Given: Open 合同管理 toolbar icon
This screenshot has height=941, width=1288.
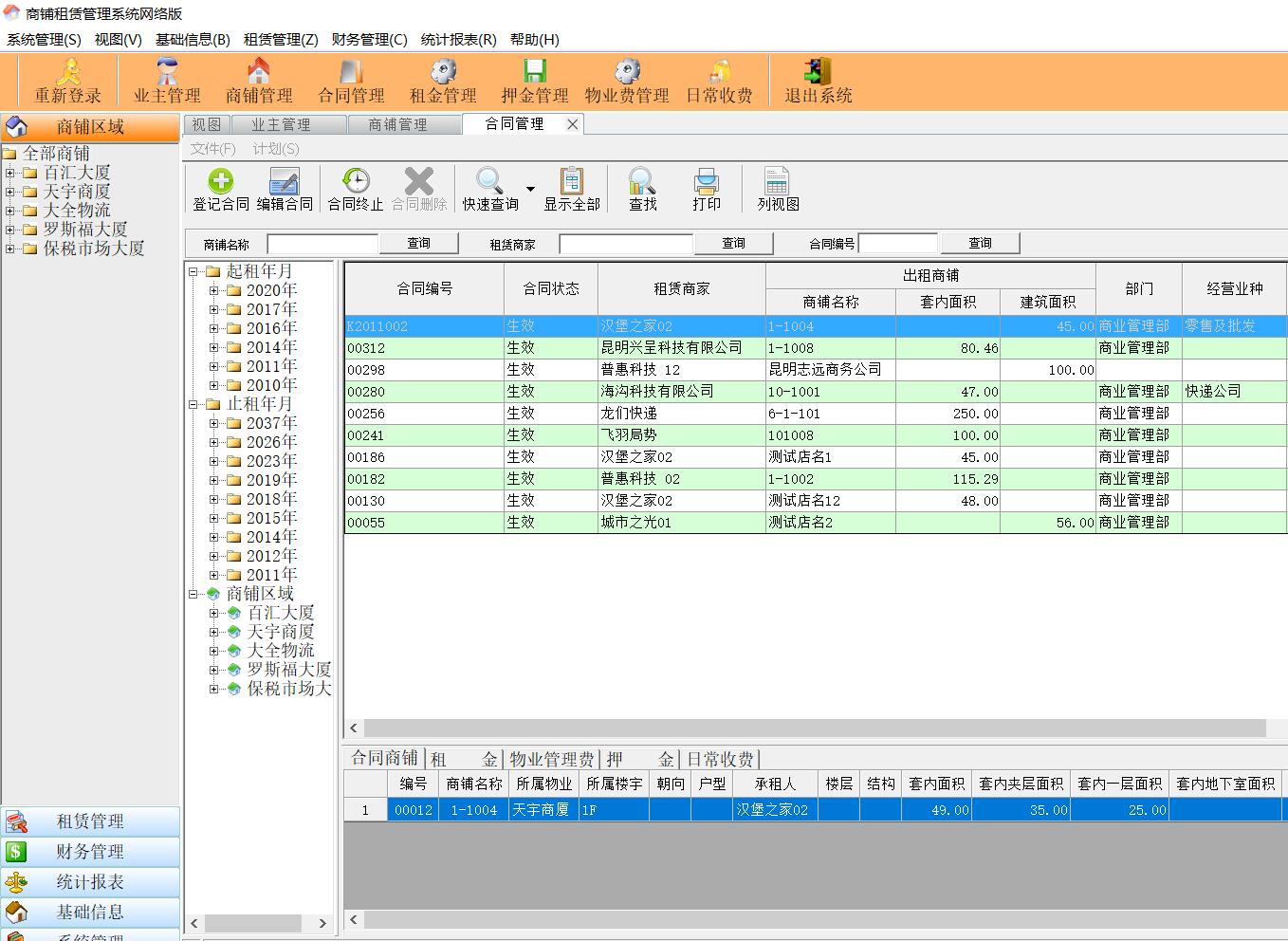Looking at the screenshot, I should (351, 82).
